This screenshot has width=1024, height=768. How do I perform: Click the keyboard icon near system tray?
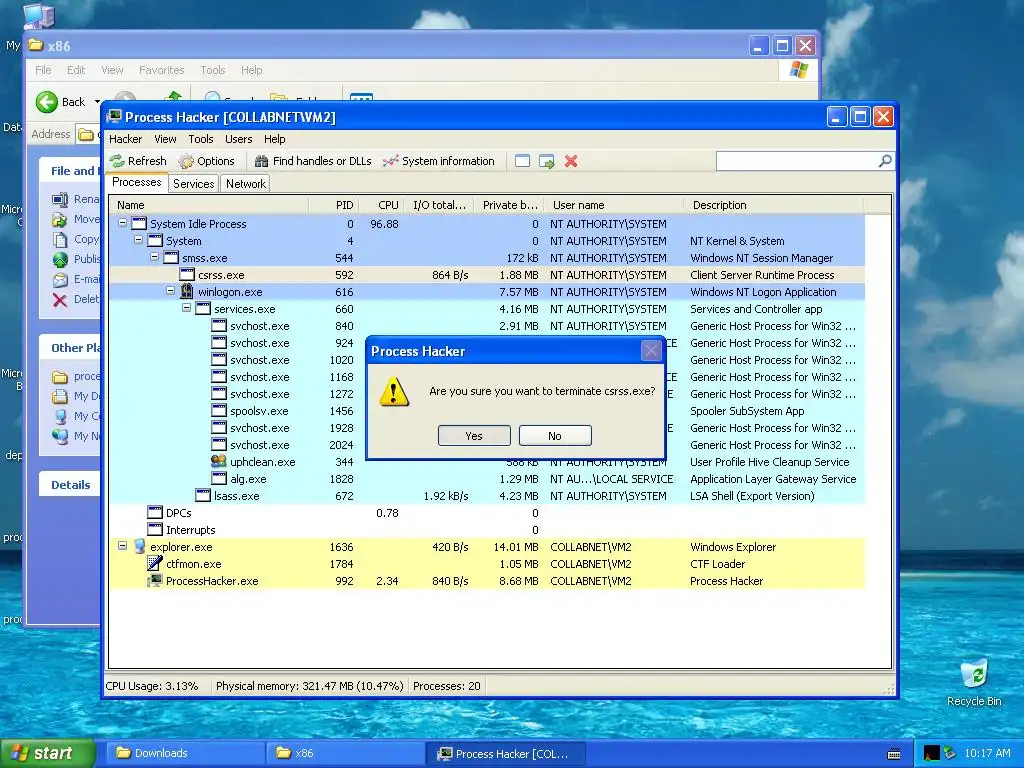click(x=894, y=754)
